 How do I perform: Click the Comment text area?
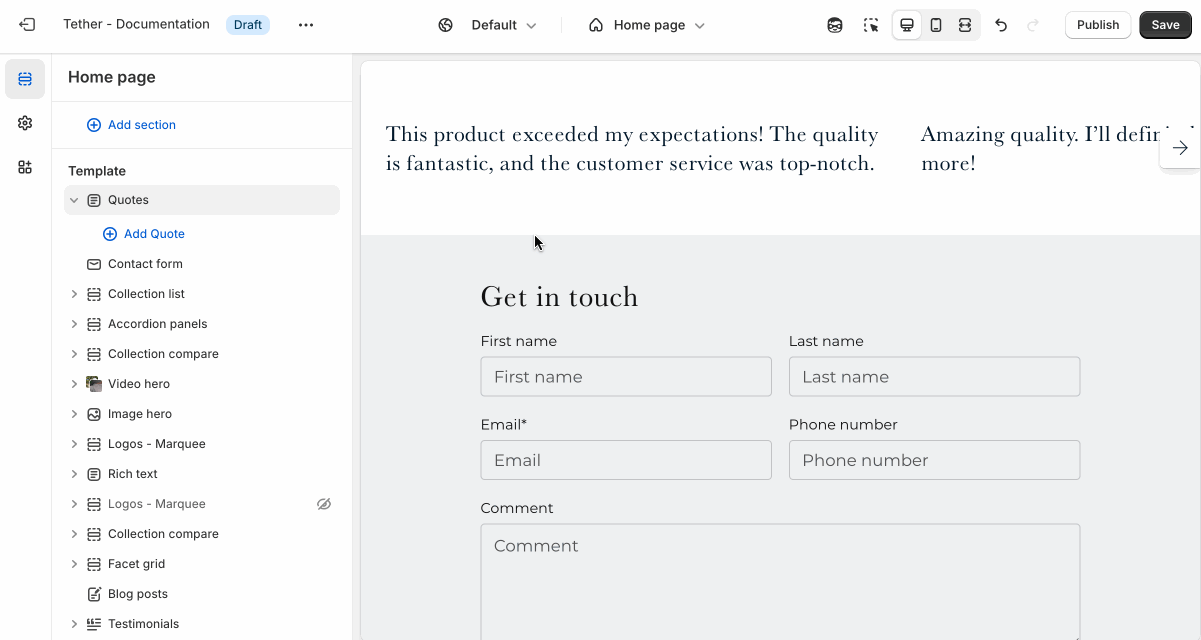pyautogui.click(x=780, y=582)
